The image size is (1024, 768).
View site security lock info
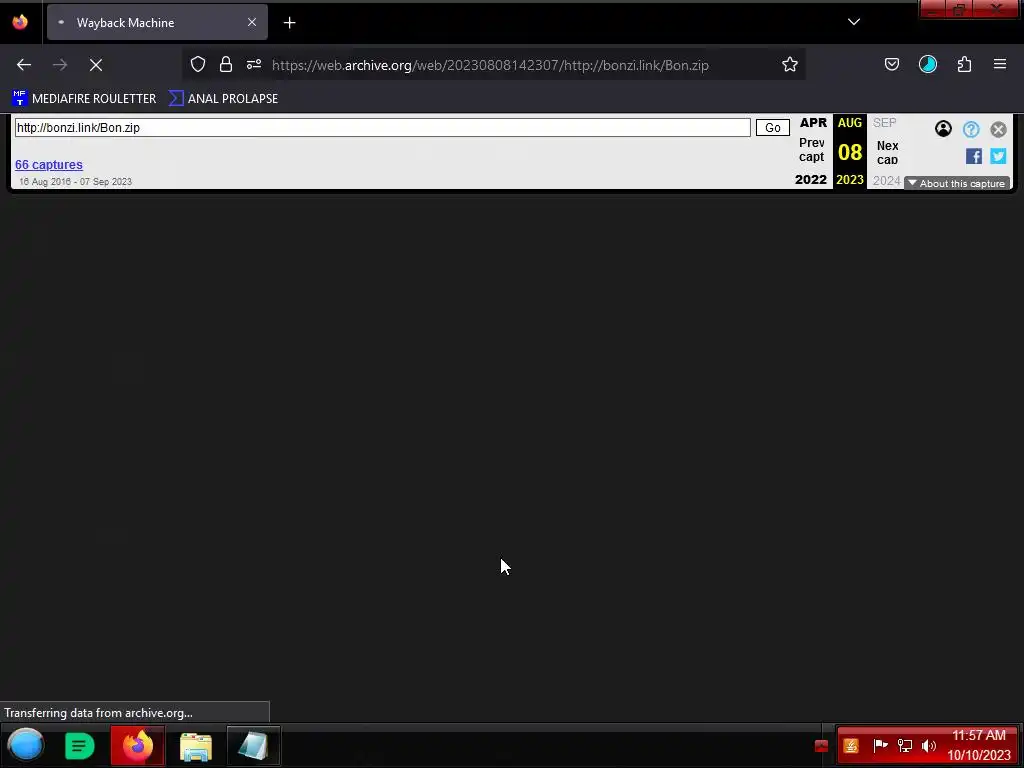(226, 64)
